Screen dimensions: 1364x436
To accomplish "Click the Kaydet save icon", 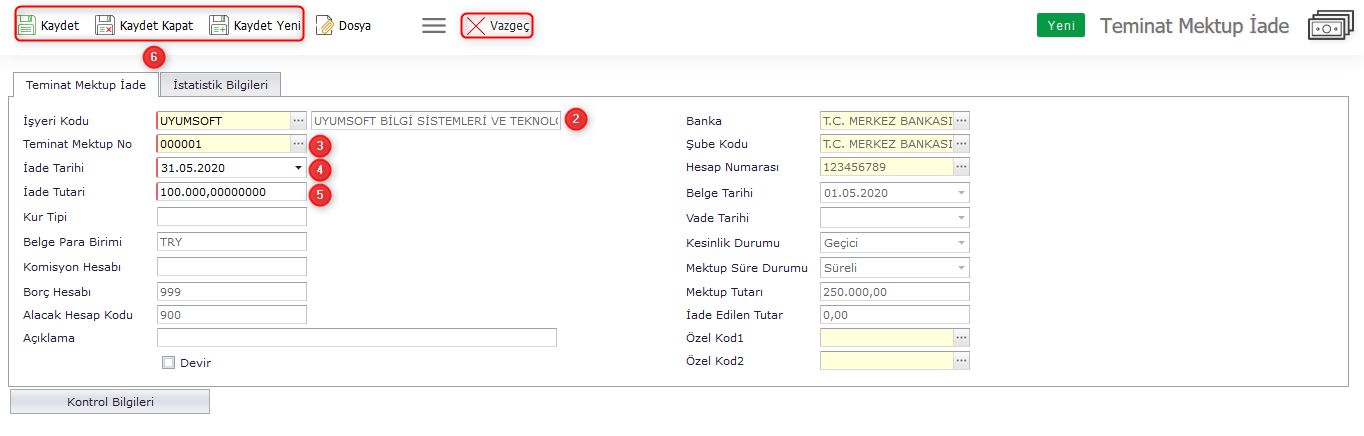I will click(x=28, y=25).
